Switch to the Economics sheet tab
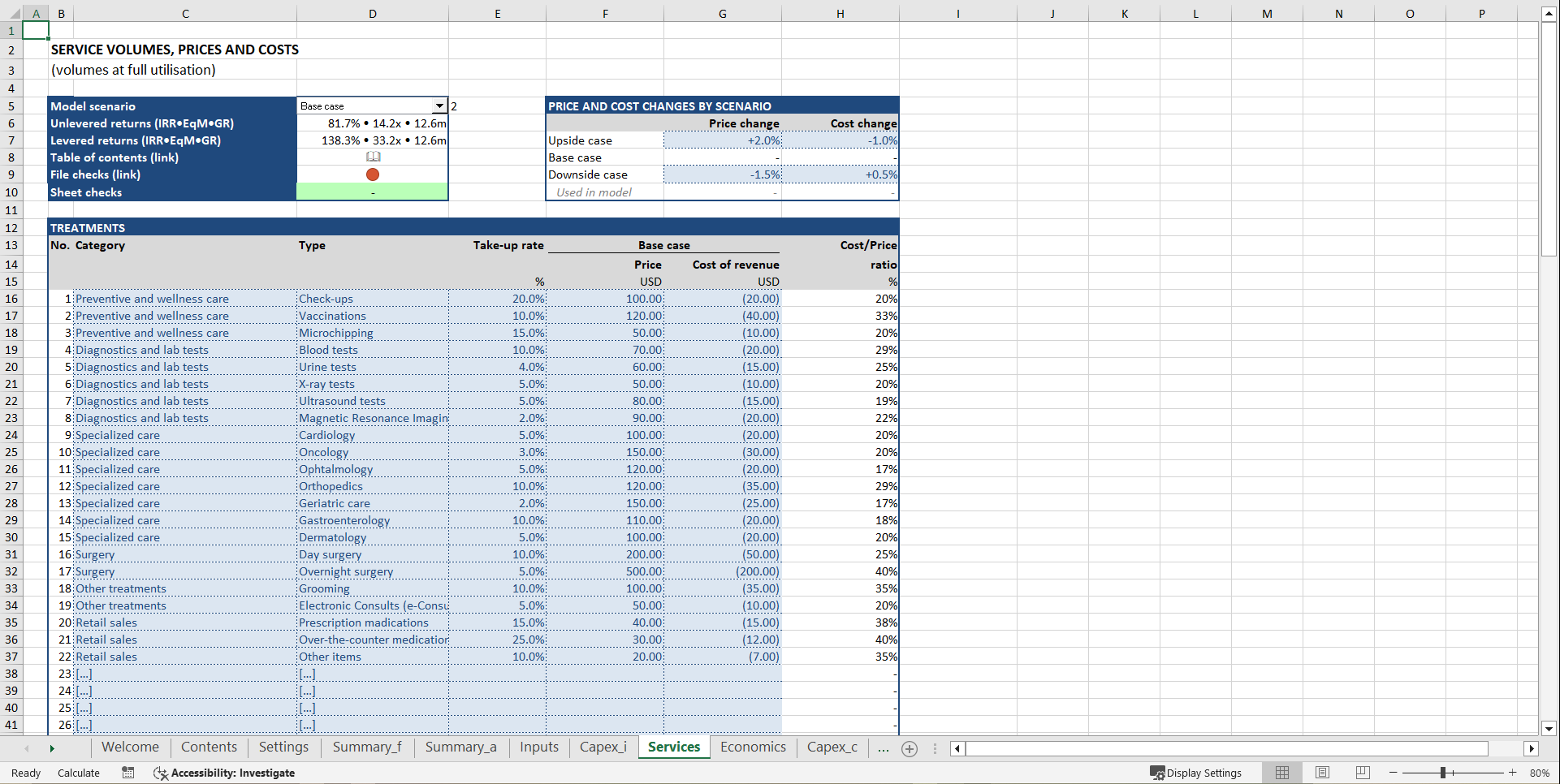 [x=752, y=747]
